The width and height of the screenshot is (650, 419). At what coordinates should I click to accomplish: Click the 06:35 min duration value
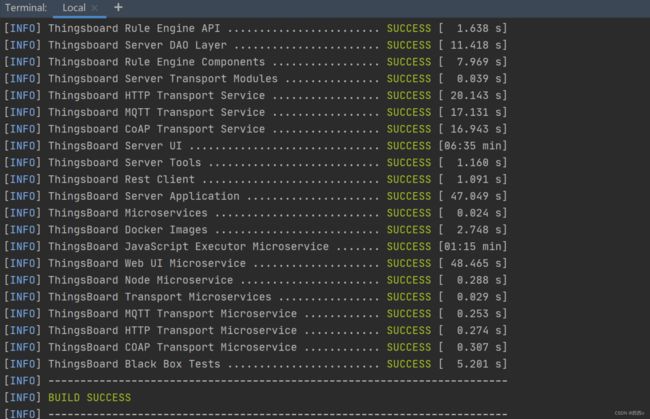click(473, 146)
